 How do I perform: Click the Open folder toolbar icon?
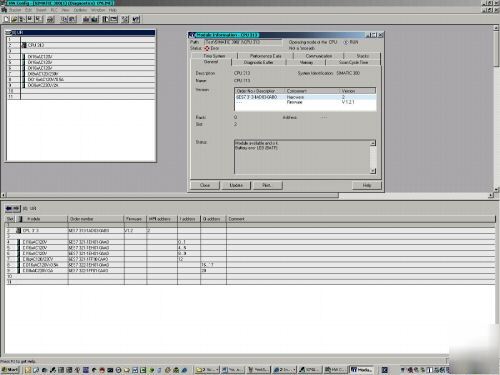point(14,19)
